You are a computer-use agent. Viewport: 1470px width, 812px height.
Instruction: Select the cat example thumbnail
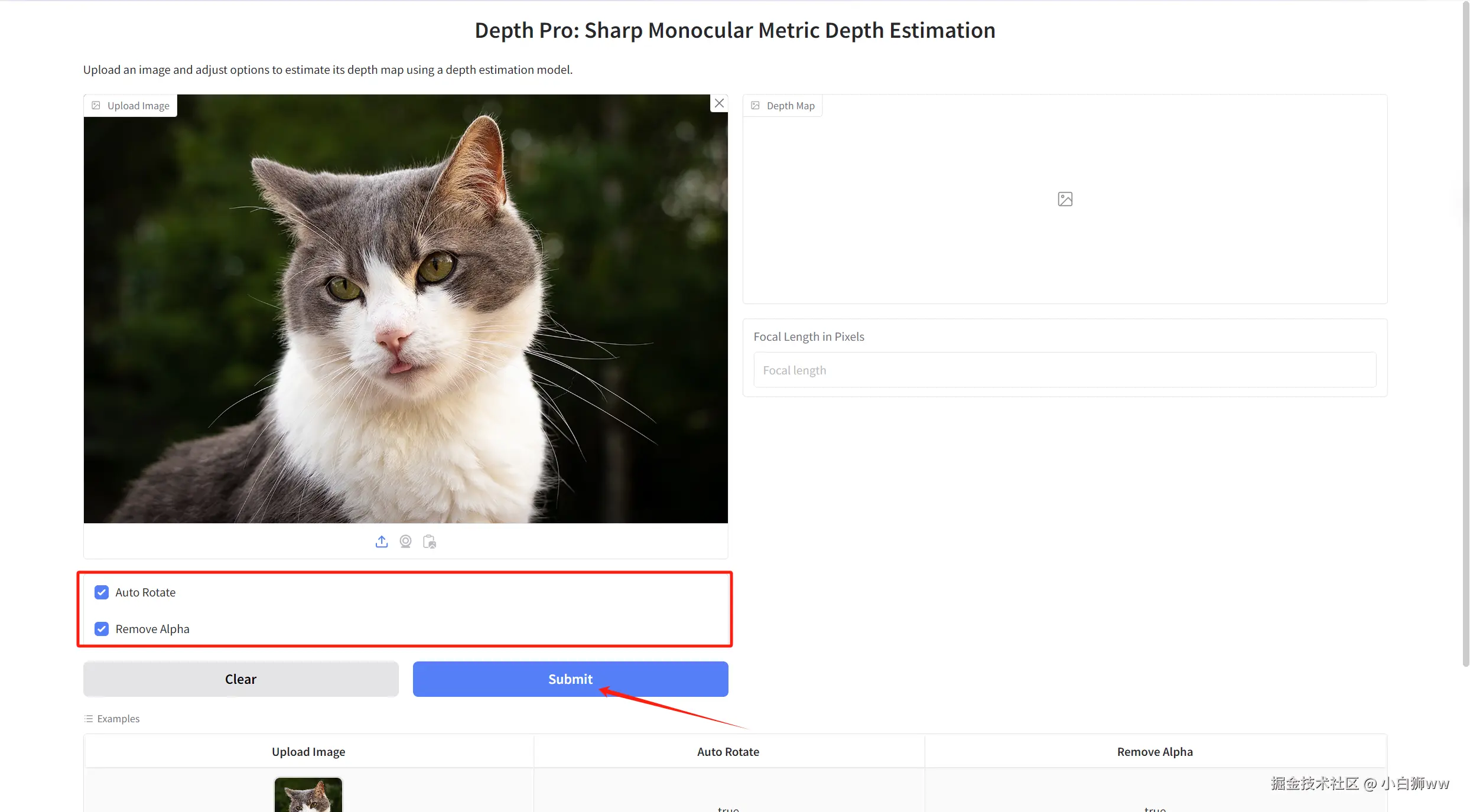(308, 795)
